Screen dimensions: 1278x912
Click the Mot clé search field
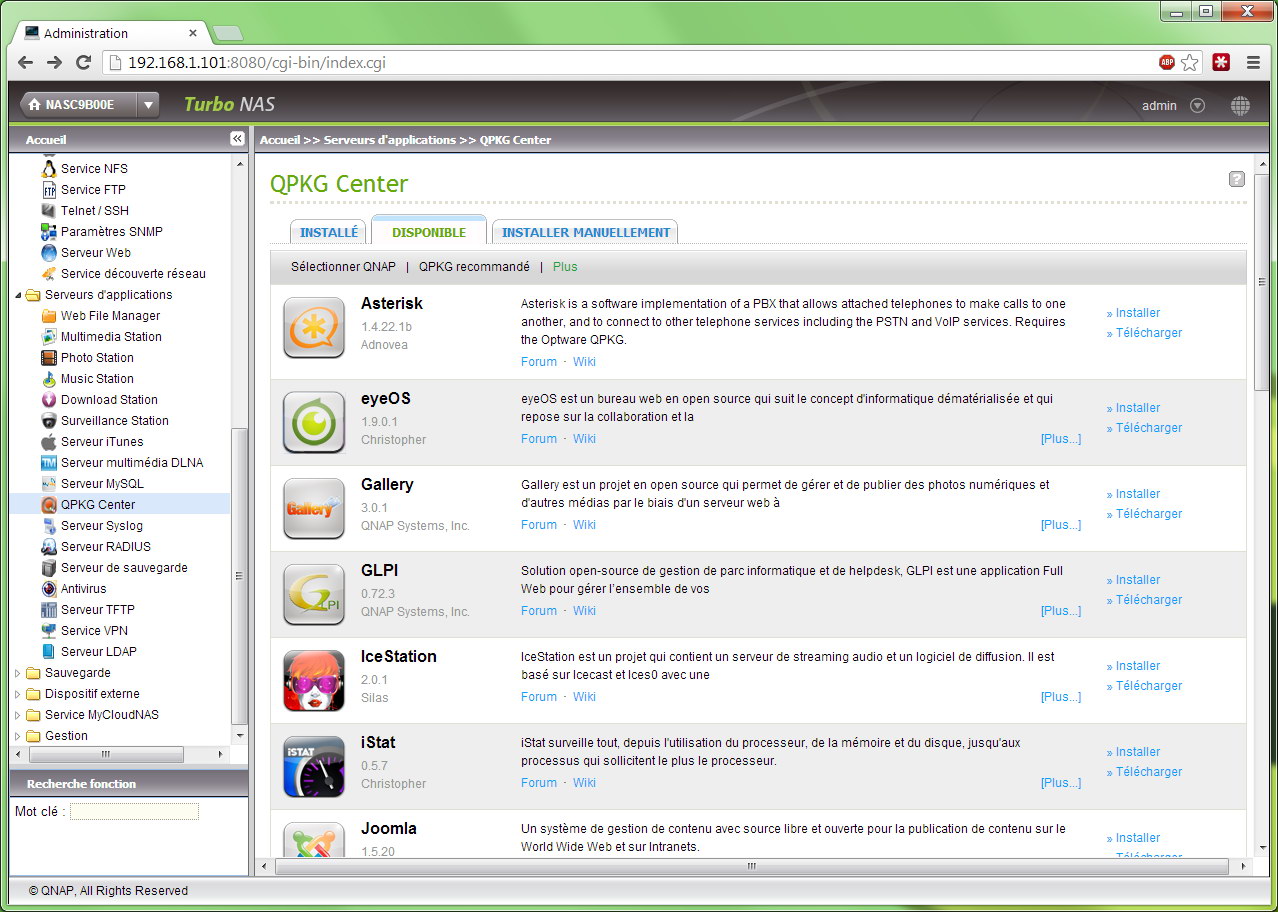pos(134,812)
